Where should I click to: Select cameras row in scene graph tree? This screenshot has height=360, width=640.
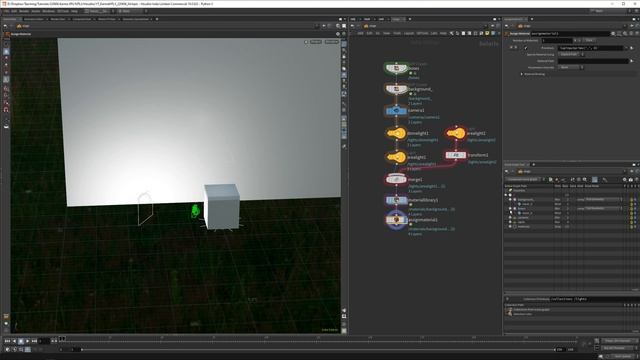[523, 218]
